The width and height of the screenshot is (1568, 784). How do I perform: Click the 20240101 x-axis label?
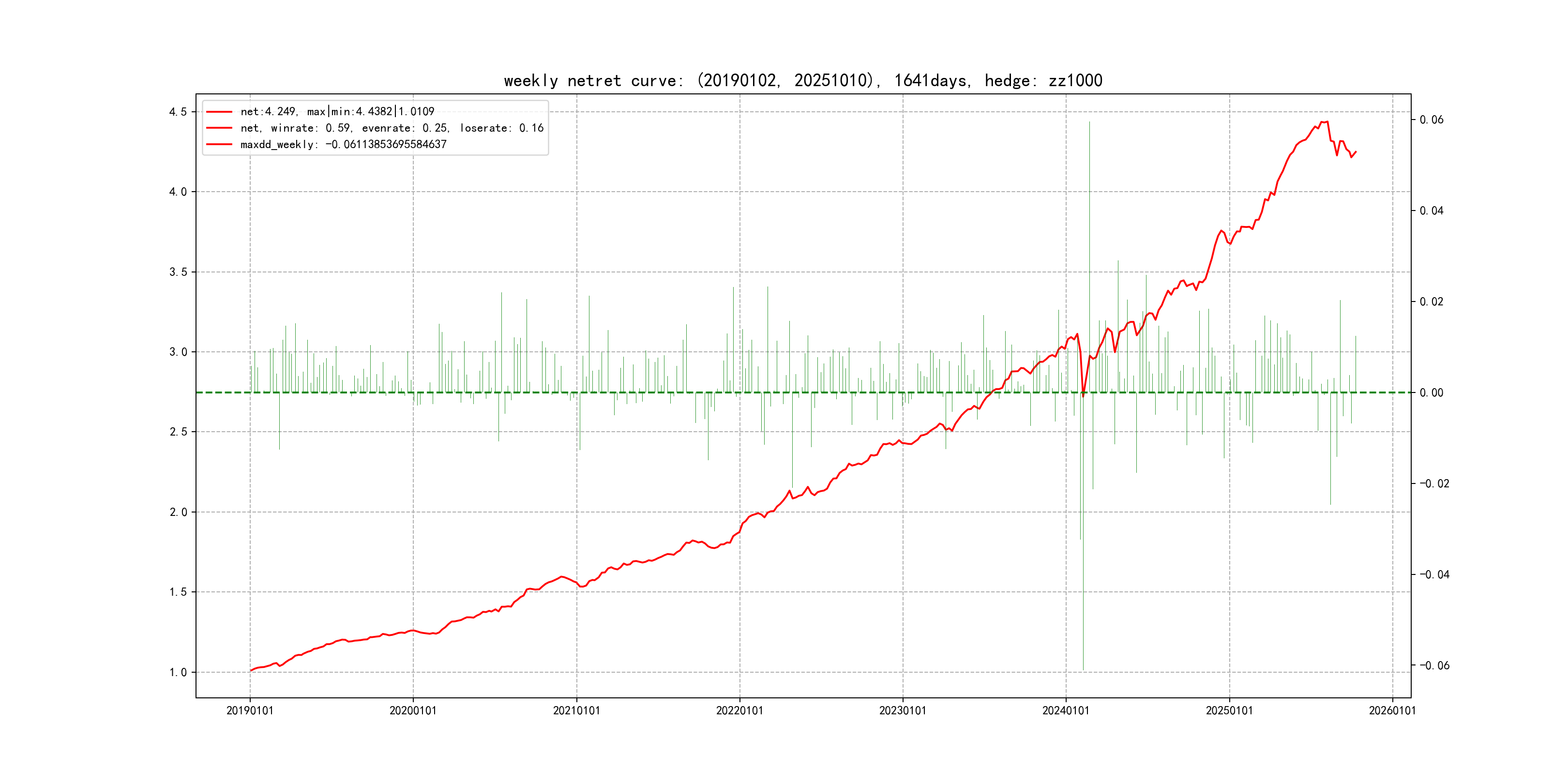[x=1066, y=710]
